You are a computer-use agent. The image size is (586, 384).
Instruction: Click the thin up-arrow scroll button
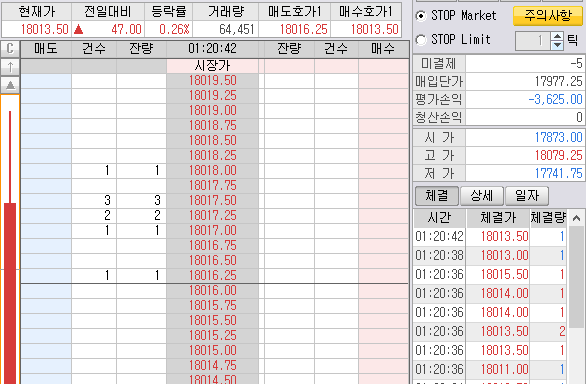[10, 67]
